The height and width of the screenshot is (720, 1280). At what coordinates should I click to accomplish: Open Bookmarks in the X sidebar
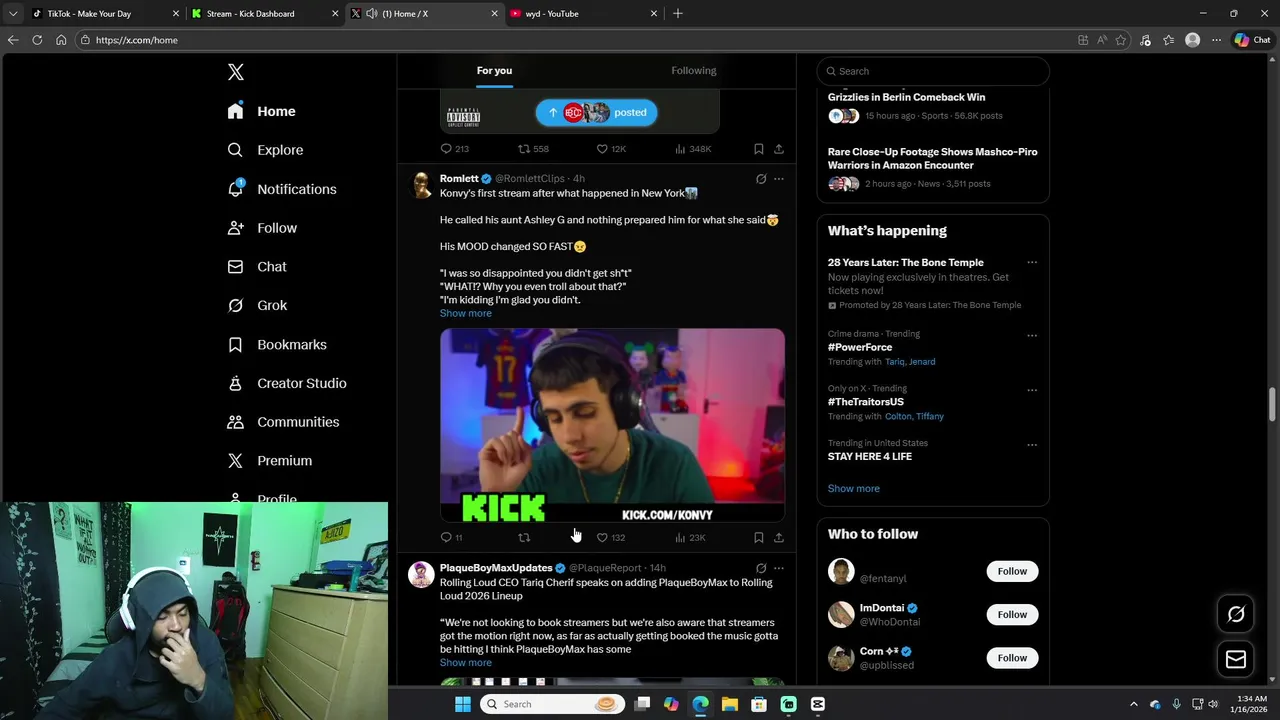coord(277,344)
